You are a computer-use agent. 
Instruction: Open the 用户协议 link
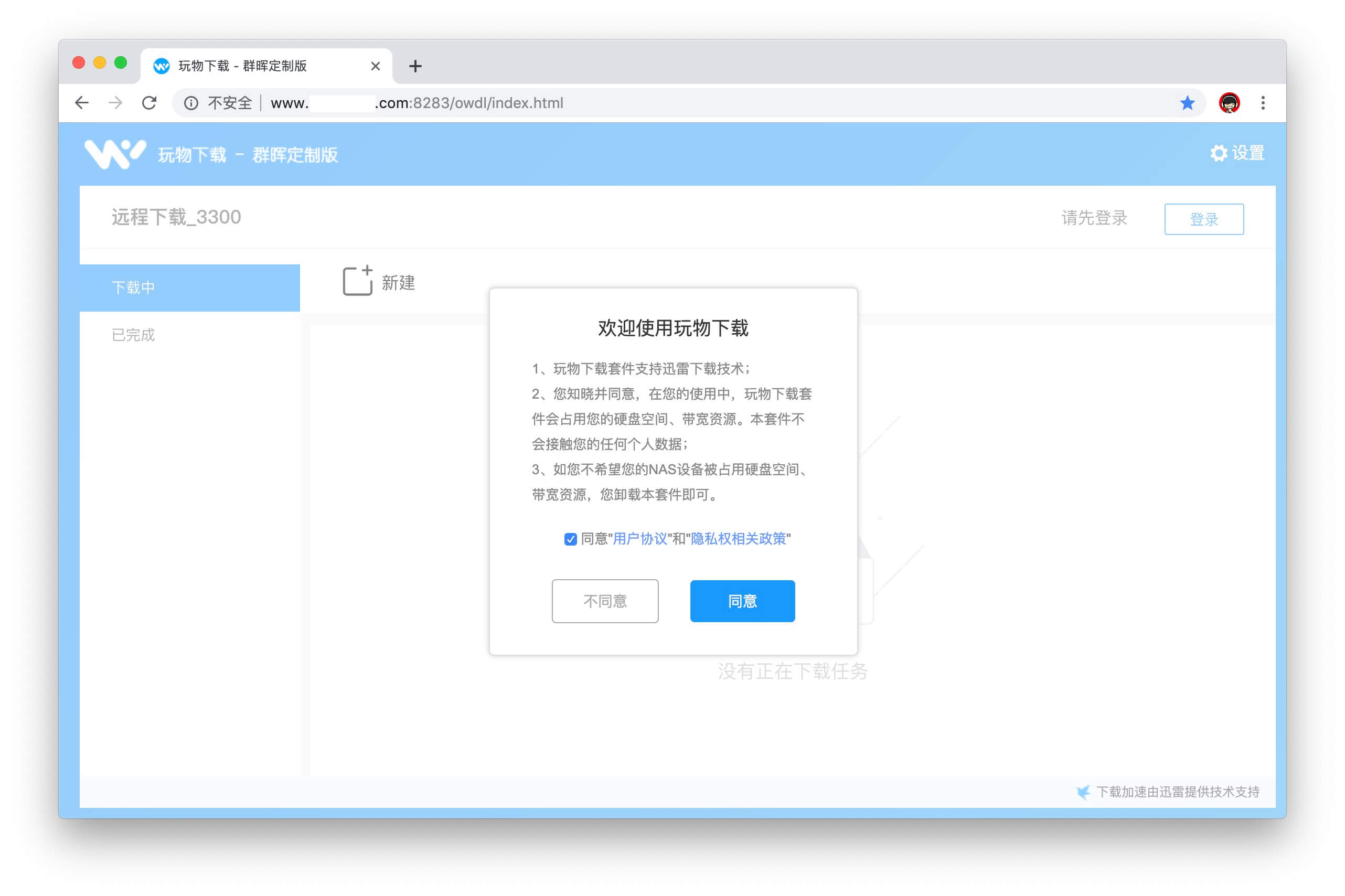click(x=639, y=539)
